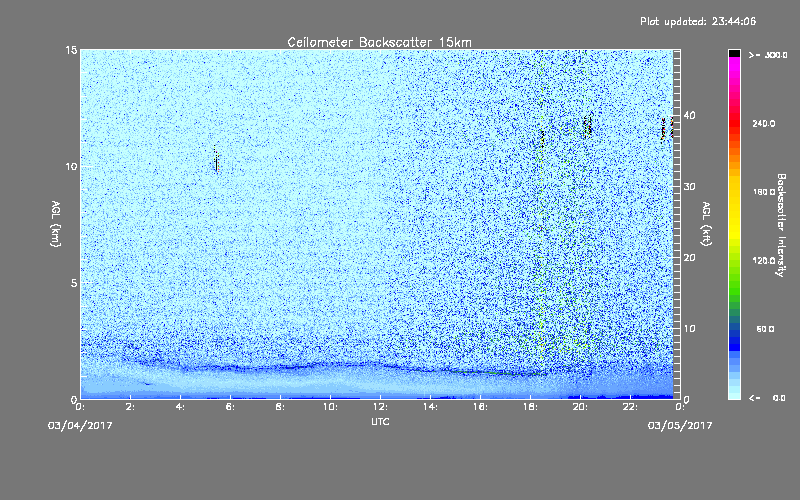Click the colorbar value 180.0
The image size is (800, 500).
764,192
